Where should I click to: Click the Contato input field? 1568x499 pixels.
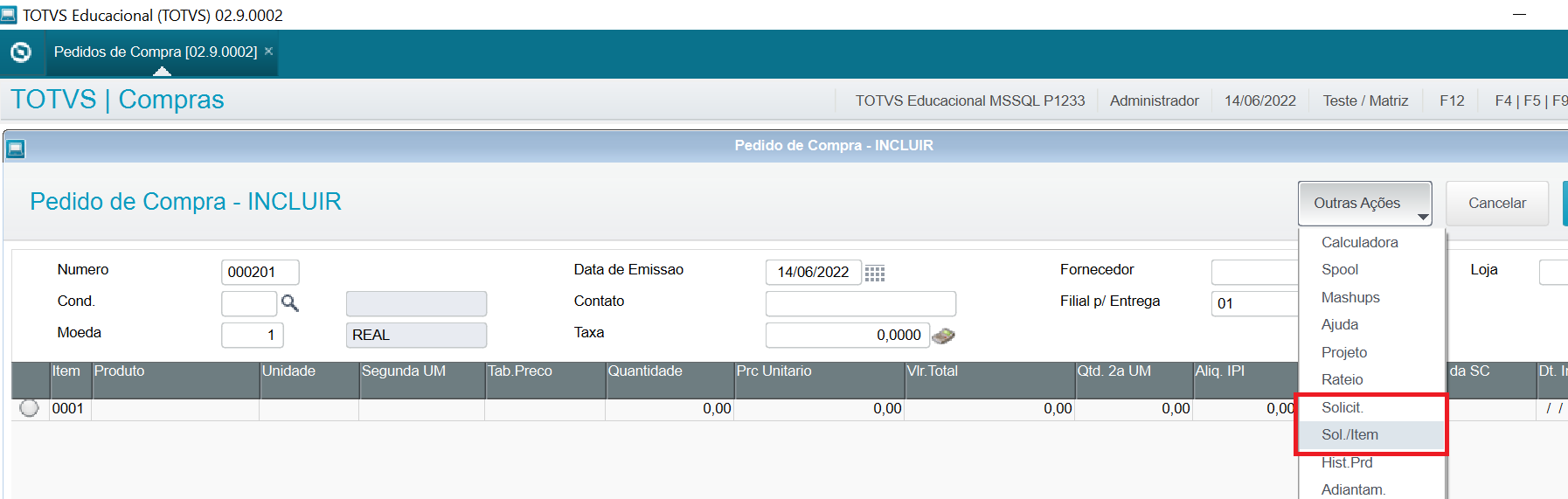(861, 303)
